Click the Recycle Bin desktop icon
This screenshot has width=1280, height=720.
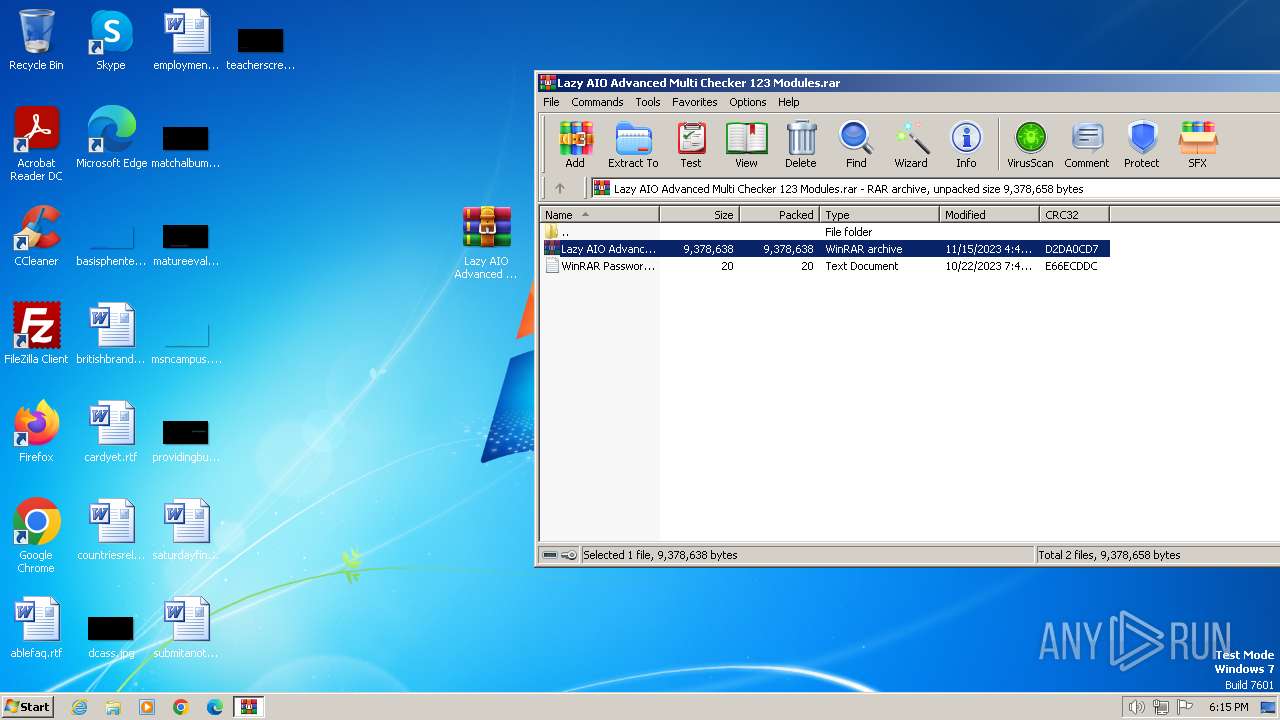[x=36, y=41]
